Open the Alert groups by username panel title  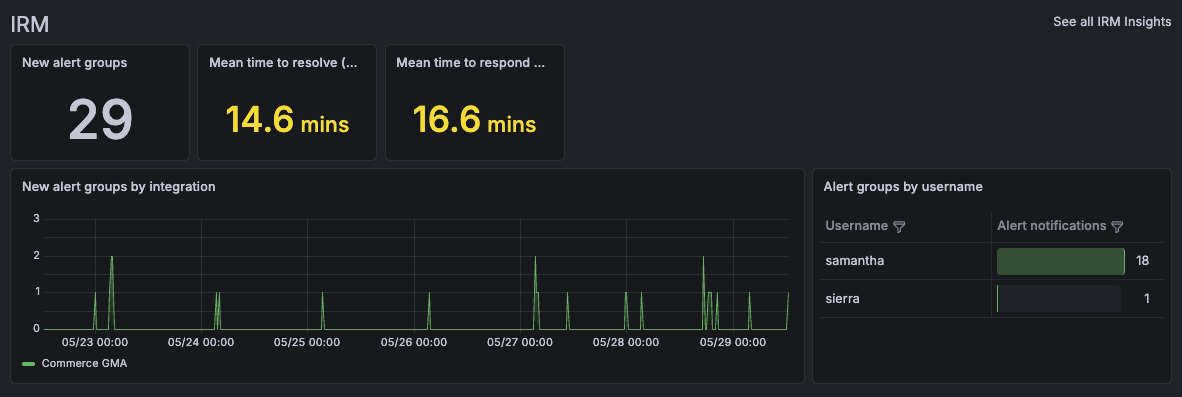click(903, 187)
